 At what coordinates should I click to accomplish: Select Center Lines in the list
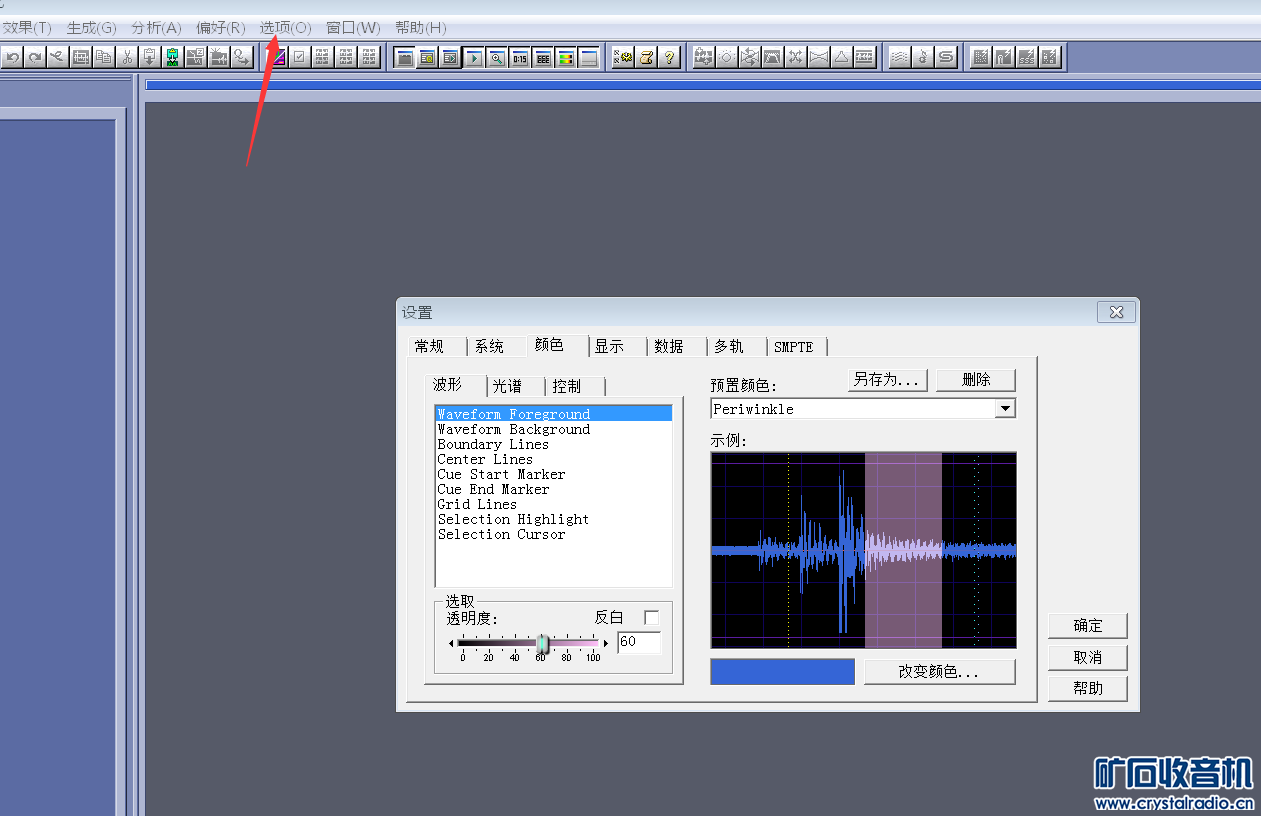[x=485, y=459]
